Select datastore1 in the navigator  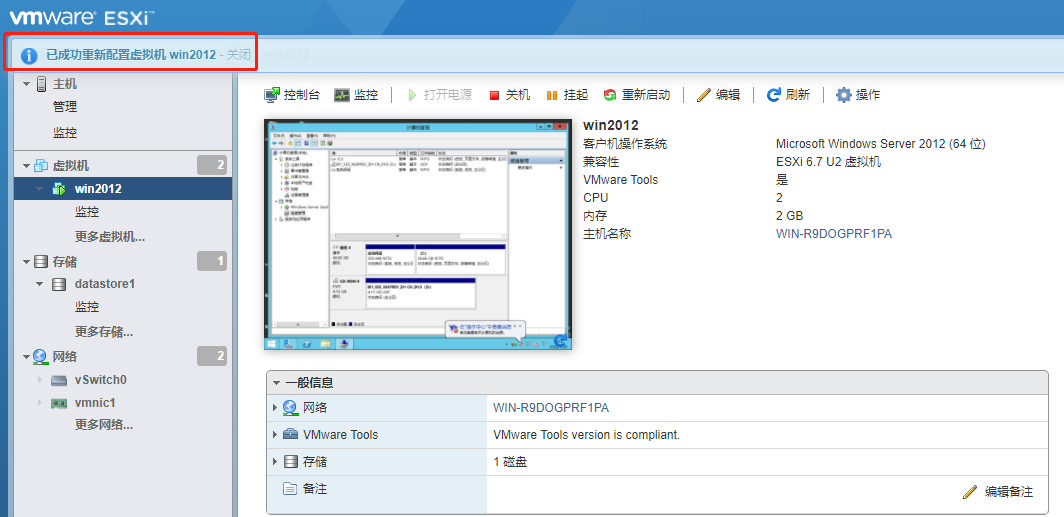pos(104,284)
